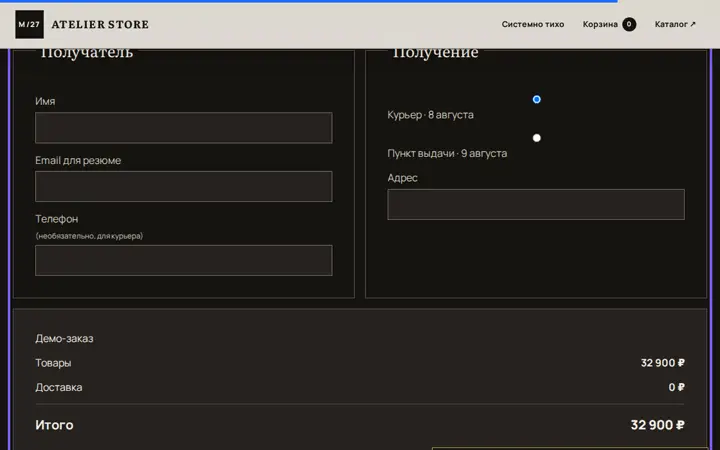
Task: Select the Пункт выдачи · 9 августа radio
Action: 536,138
